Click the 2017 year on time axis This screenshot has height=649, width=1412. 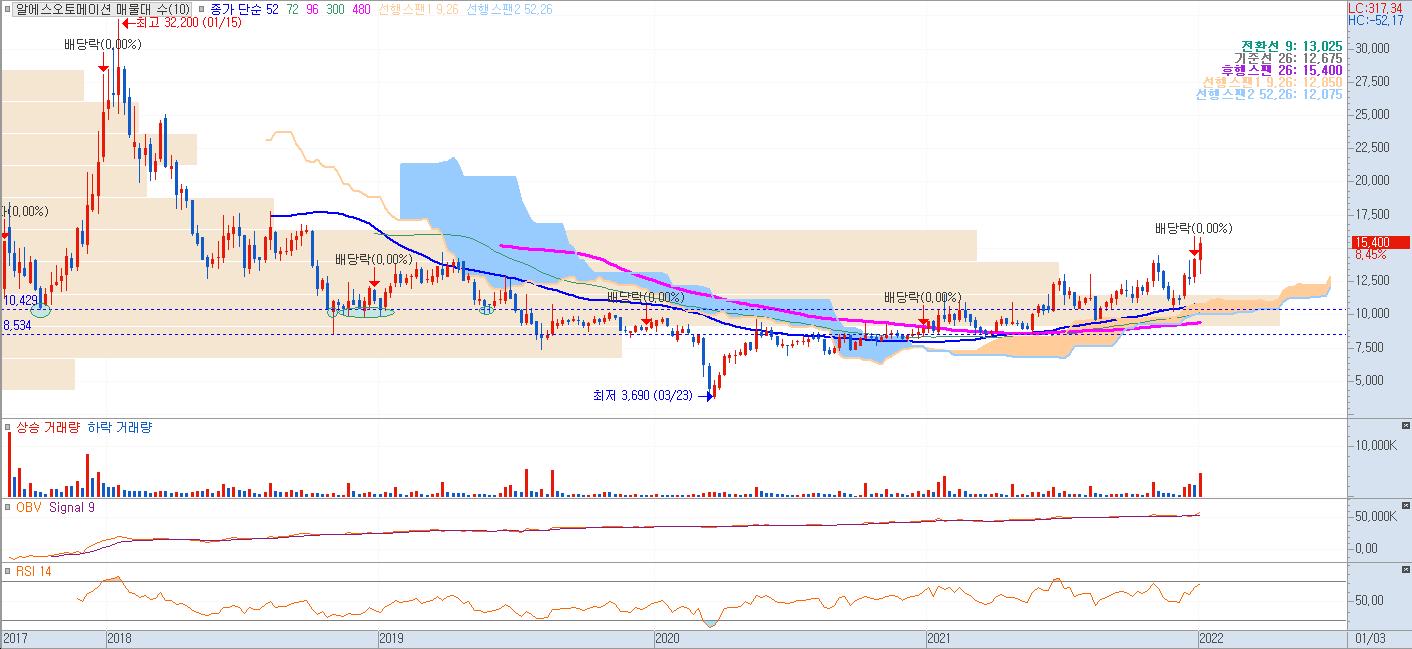click(x=15, y=637)
